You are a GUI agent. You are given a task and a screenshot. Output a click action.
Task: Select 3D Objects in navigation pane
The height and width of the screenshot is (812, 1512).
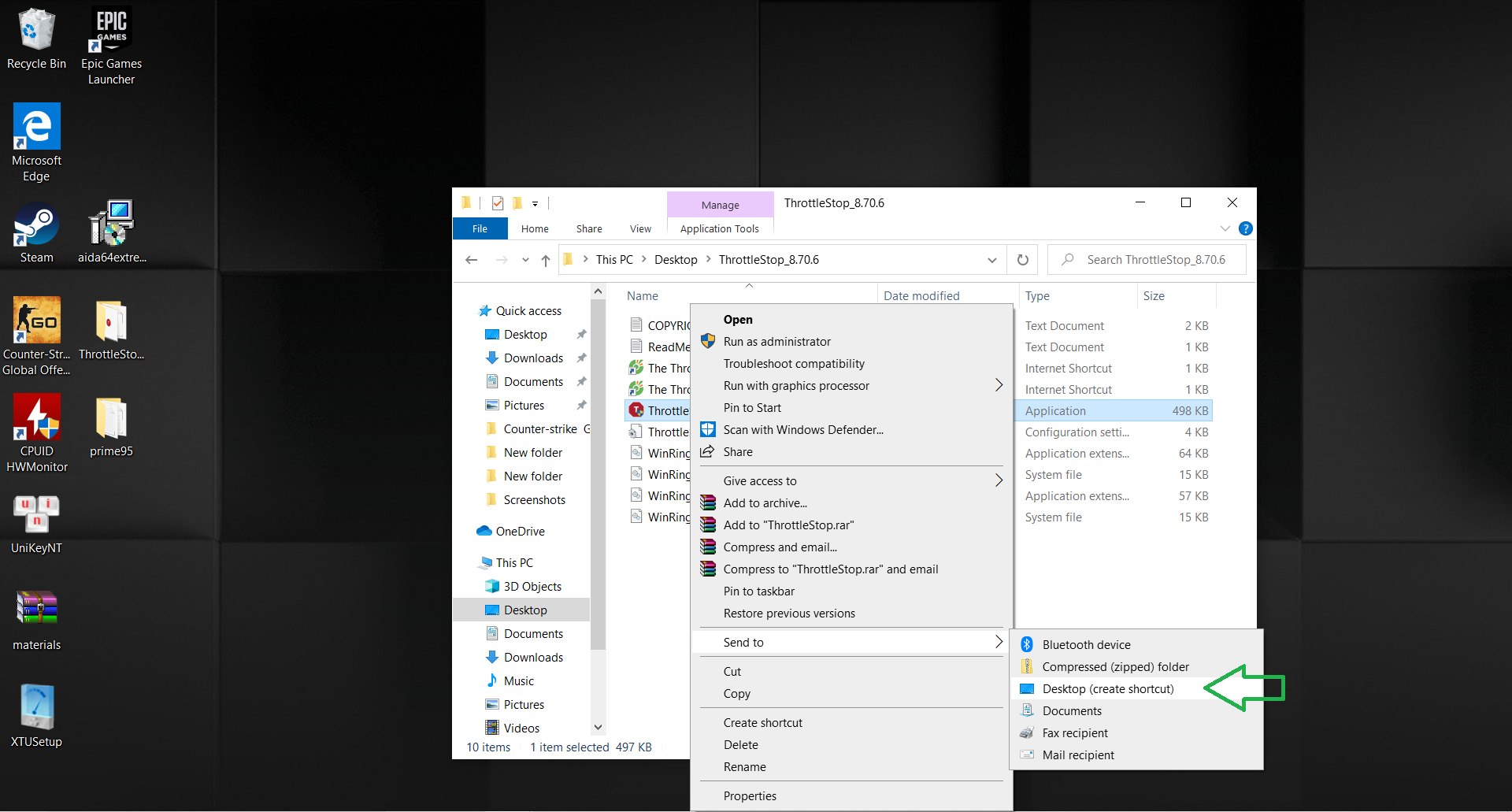tap(532, 587)
